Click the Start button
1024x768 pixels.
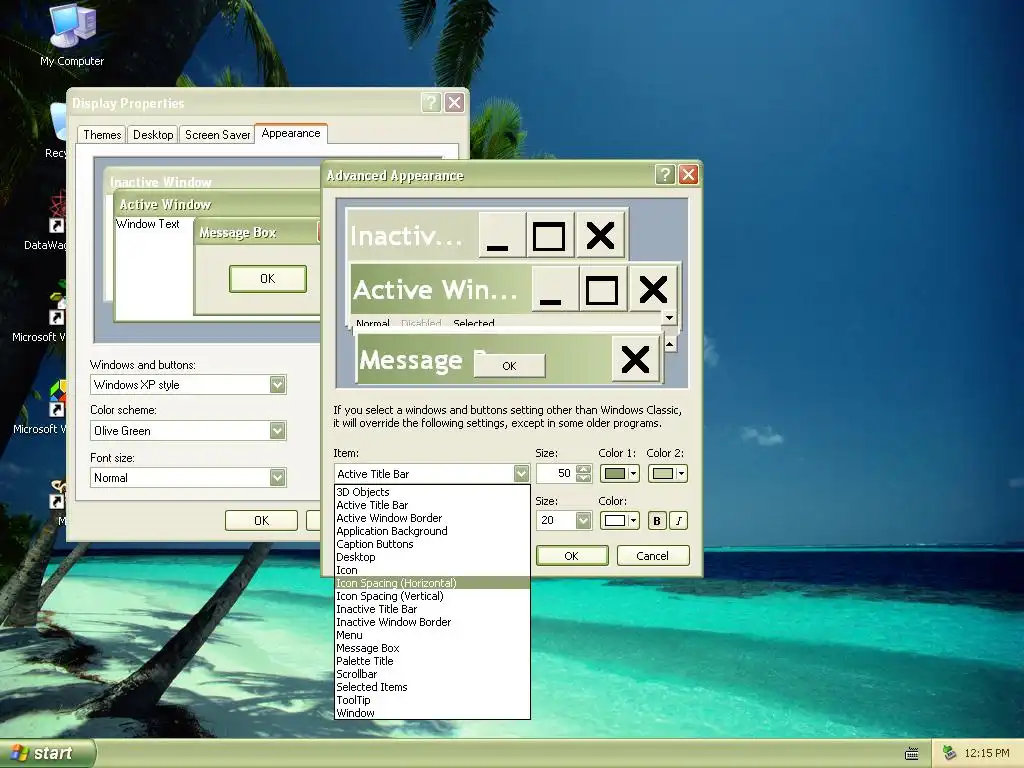47,753
